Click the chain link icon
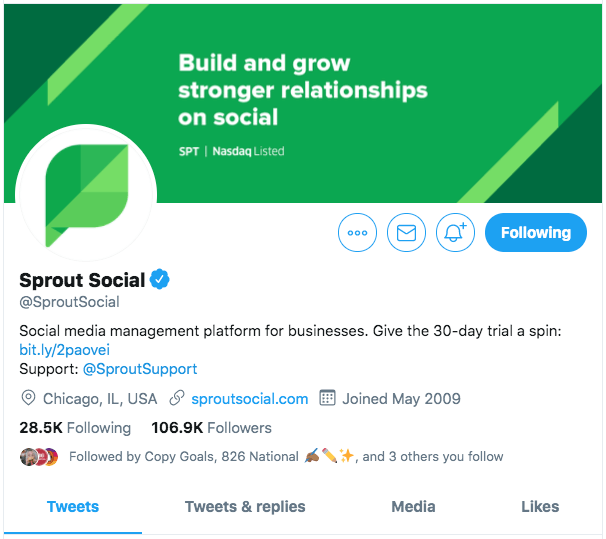This screenshot has height=539, width=606. pos(177,398)
